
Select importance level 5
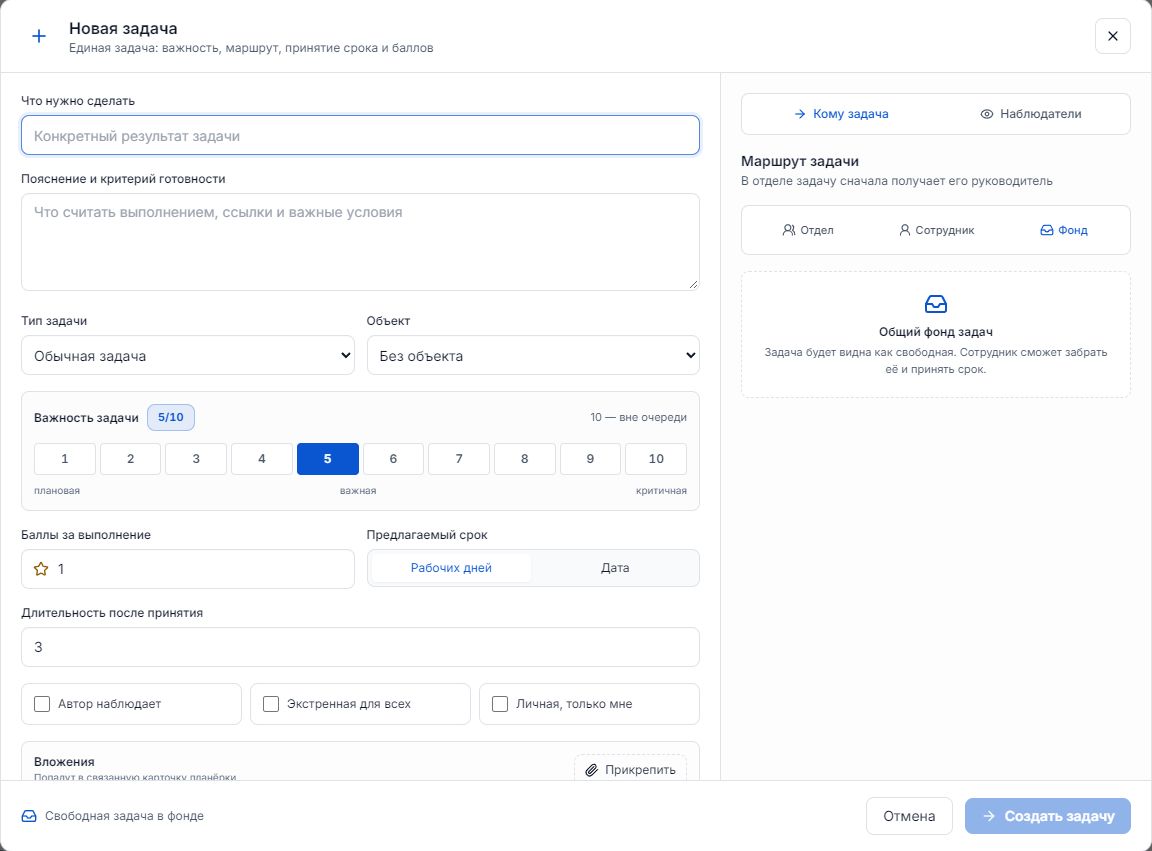pyautogui.click(x=328, y=459)
